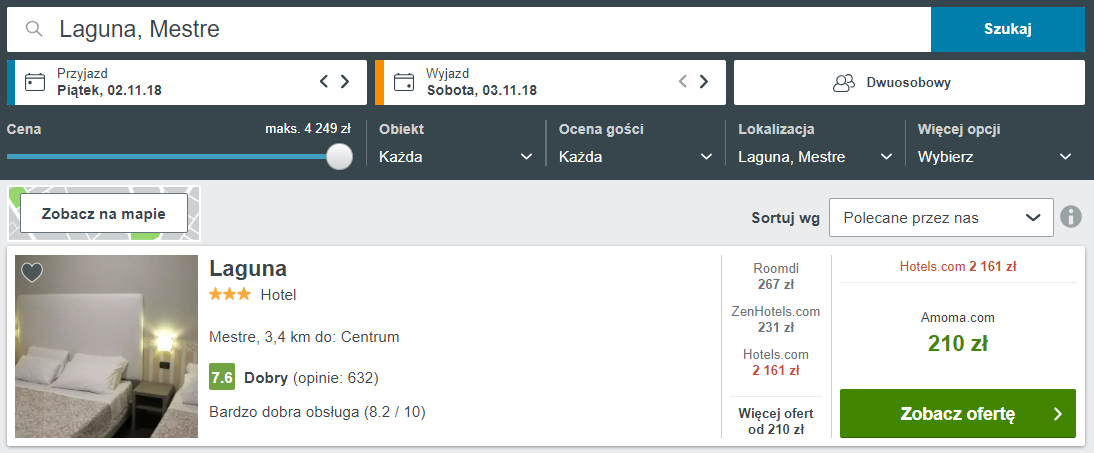The width and height of the screenshot is (1094, 453).
Task: Expand the Obiekt filter dropdown
Action: [456, 157]
